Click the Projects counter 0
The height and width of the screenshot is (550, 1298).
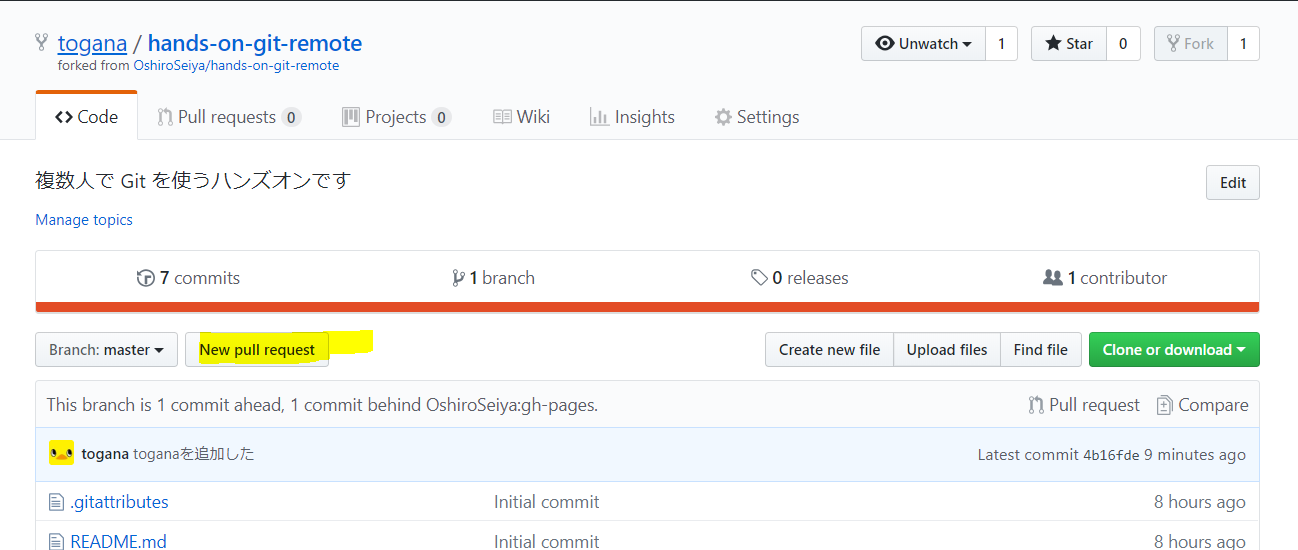tap(441, 117)
